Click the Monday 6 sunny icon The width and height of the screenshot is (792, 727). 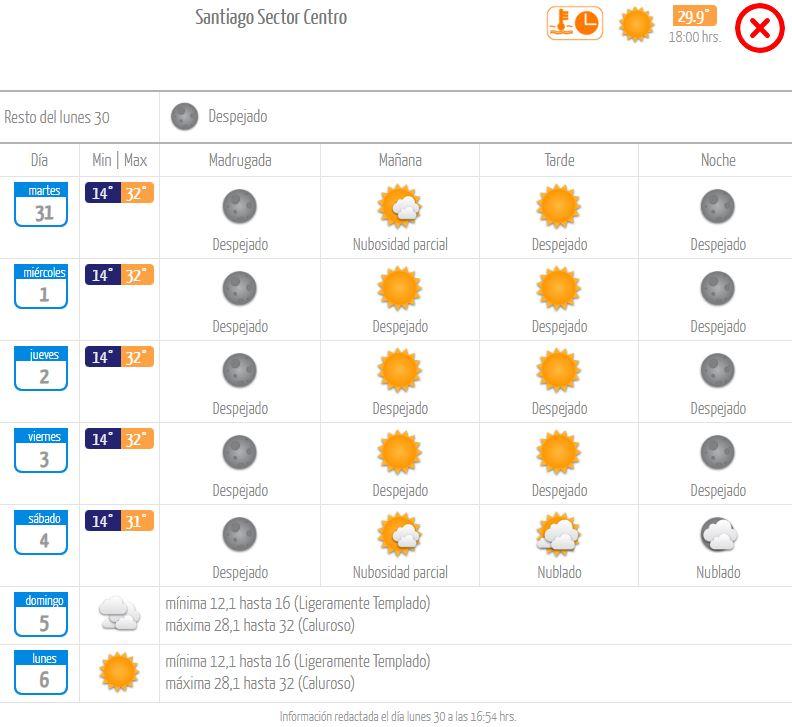119,672
